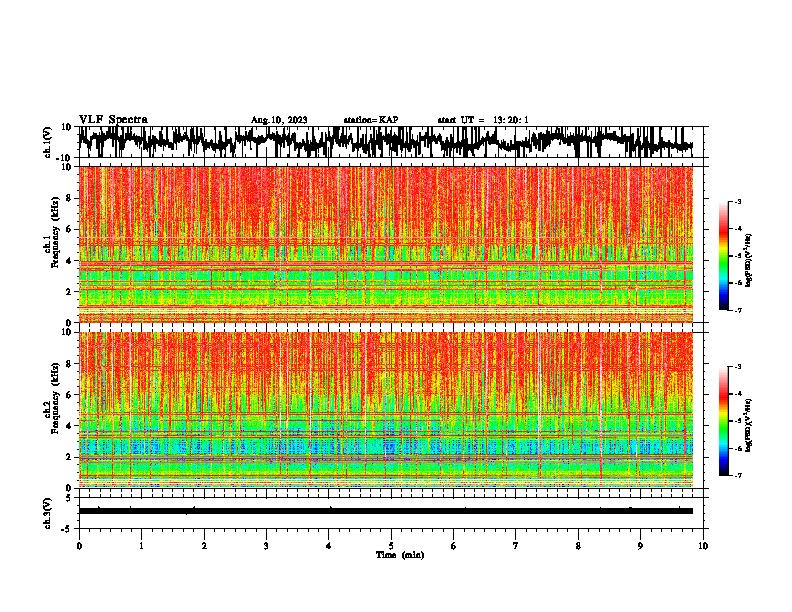Image resolution: width=792 pixels, height=612 pixels.
Task: Click the 'station=KAP' label
Action: (371, 120)
